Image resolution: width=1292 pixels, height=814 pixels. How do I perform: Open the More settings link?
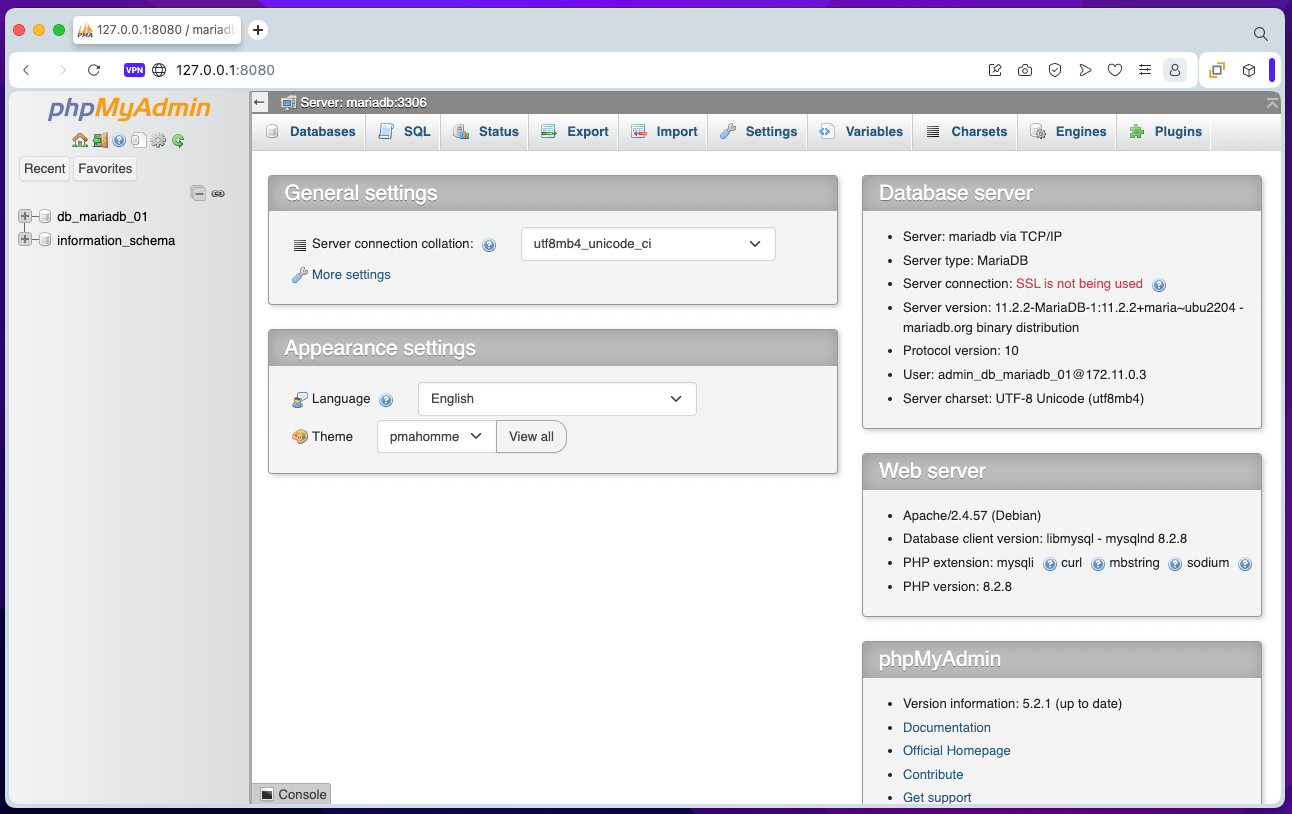[350, 275]
